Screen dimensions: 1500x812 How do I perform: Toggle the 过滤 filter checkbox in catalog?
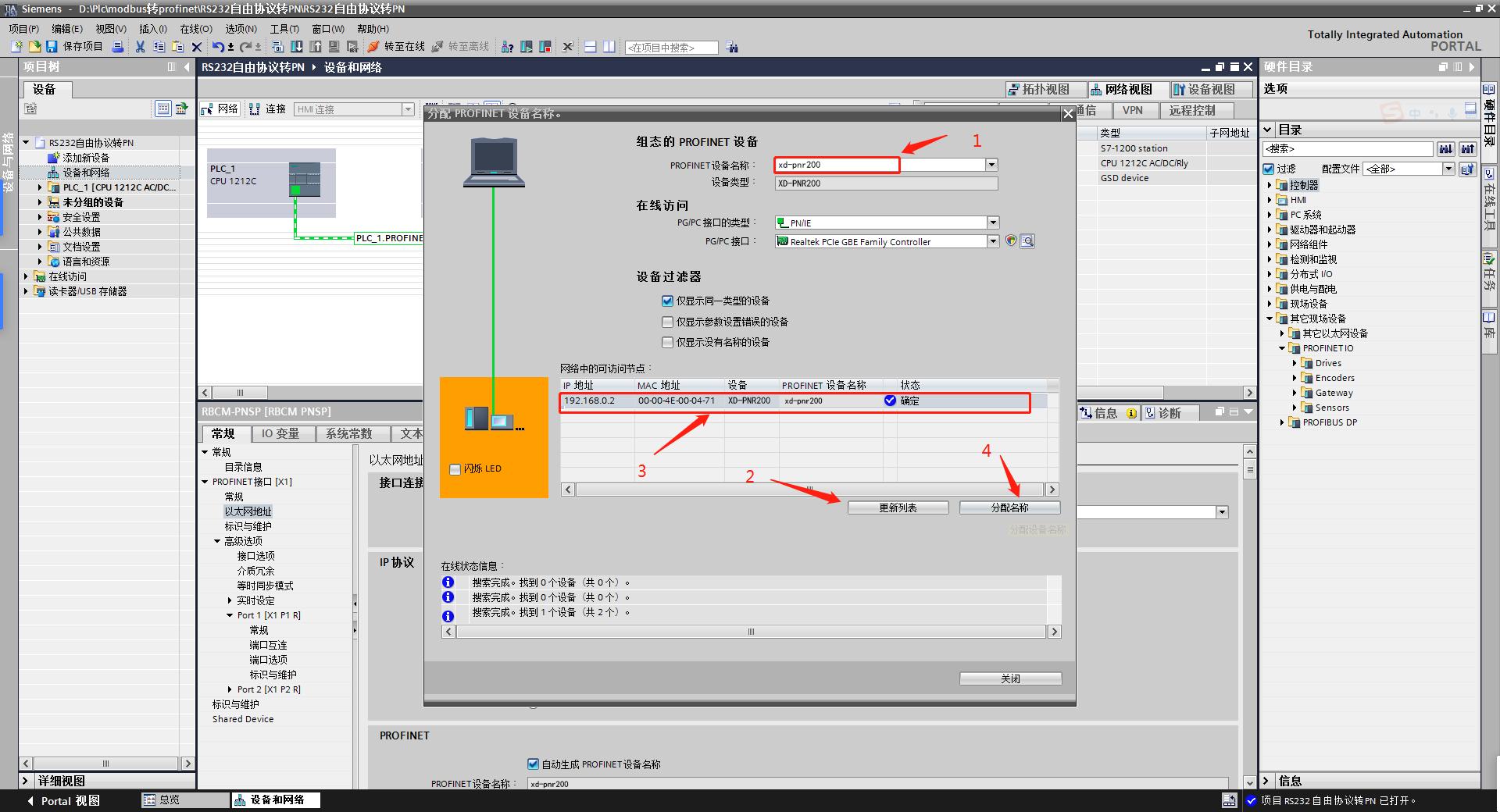(x=1269, y=169)
